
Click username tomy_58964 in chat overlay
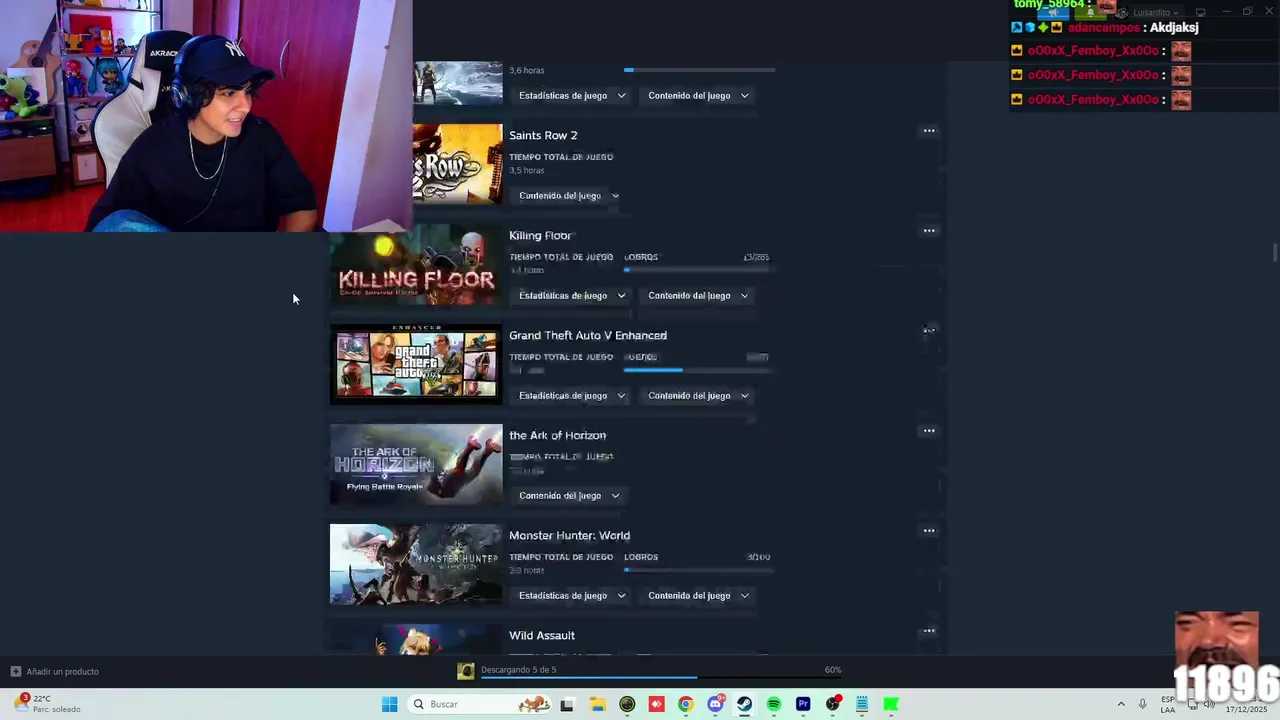click(1049, 5)
